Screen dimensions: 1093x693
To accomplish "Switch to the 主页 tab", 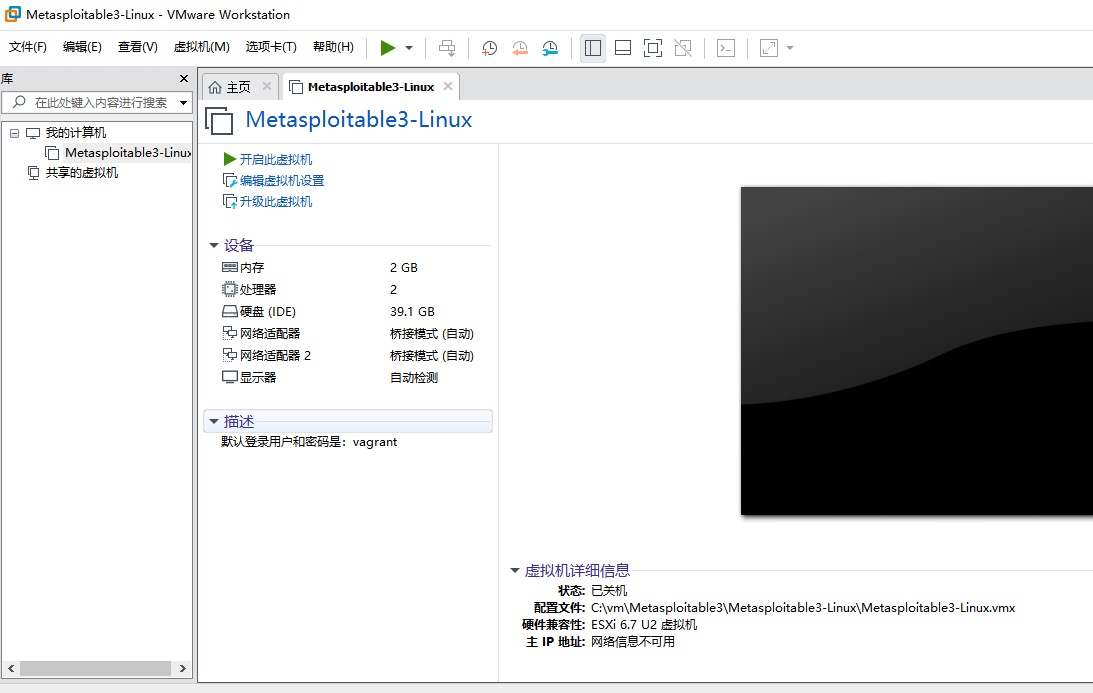I will point(230,87).
